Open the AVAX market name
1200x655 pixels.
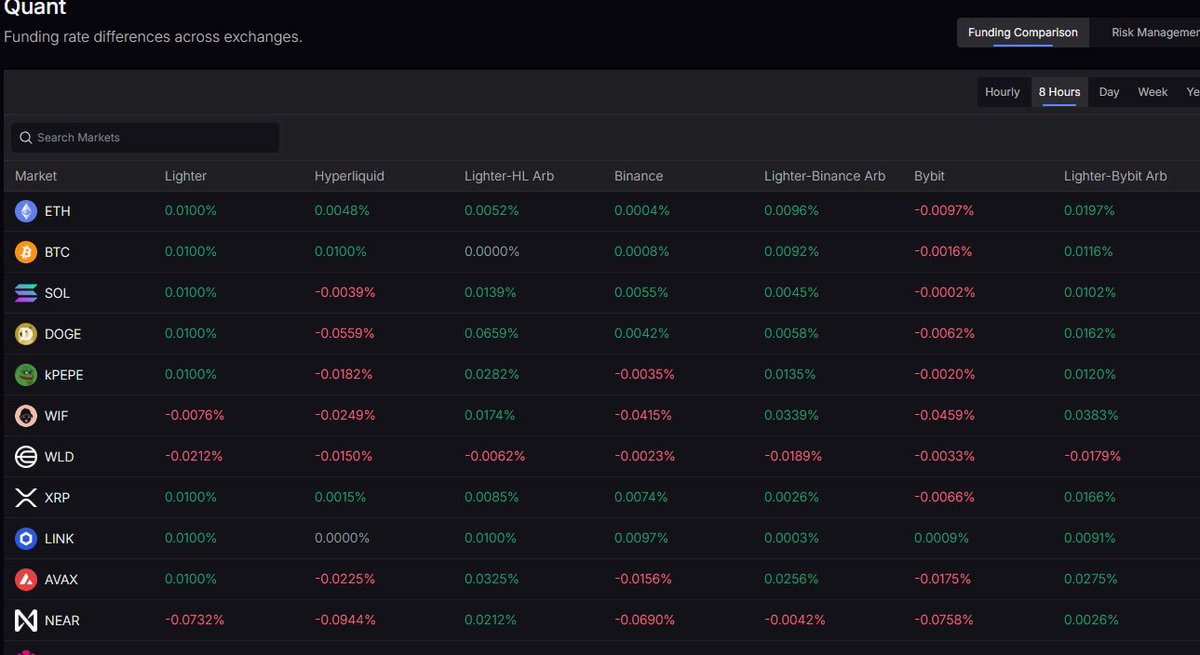click(62, 580)
